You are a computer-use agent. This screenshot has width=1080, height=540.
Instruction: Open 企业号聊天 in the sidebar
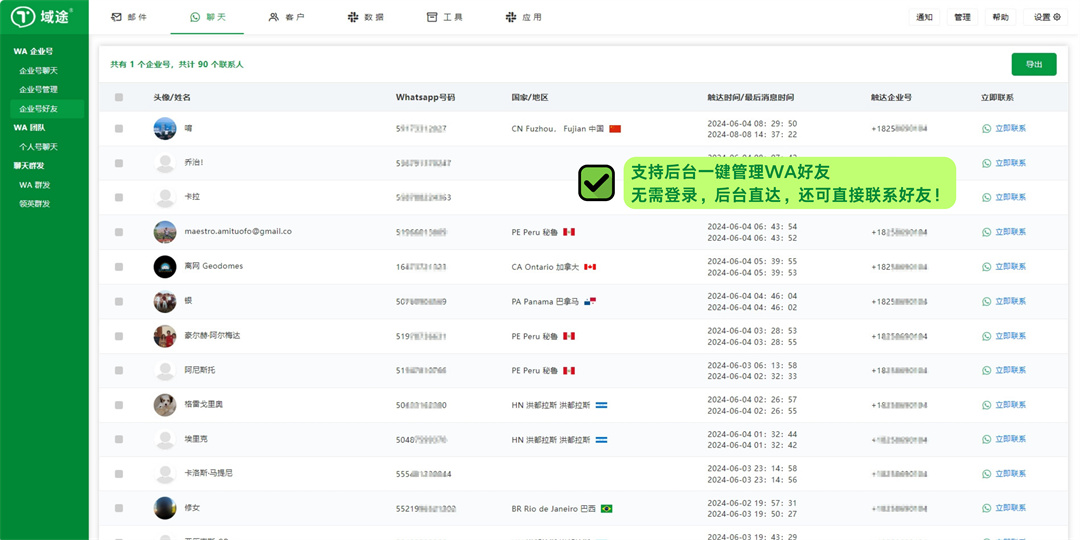point(38,70)
